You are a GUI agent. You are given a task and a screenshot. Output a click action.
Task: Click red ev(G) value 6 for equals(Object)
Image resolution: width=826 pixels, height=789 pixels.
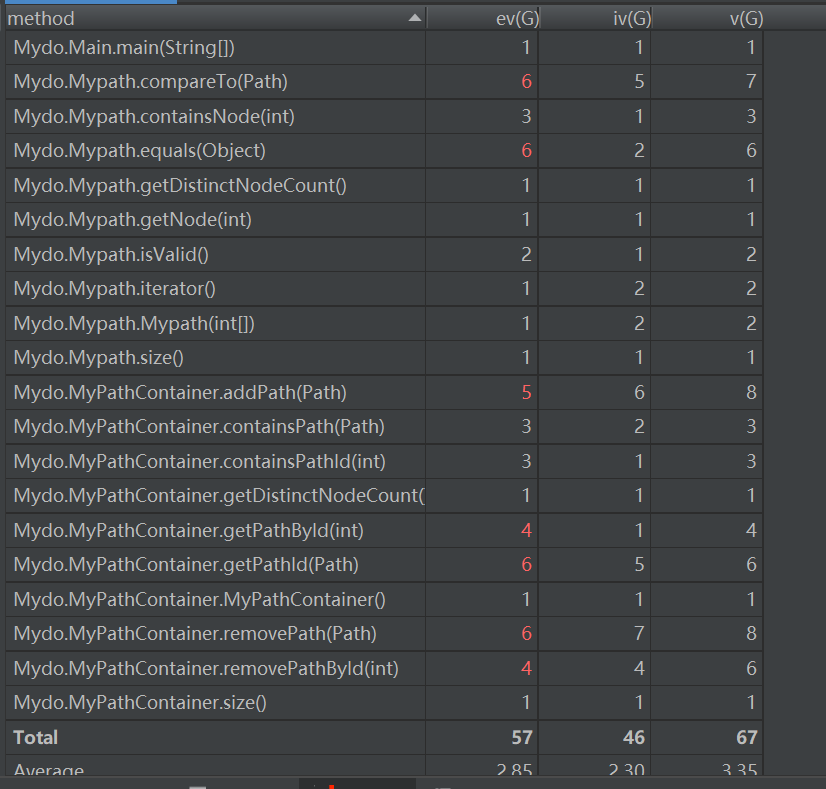coord(526,151)
